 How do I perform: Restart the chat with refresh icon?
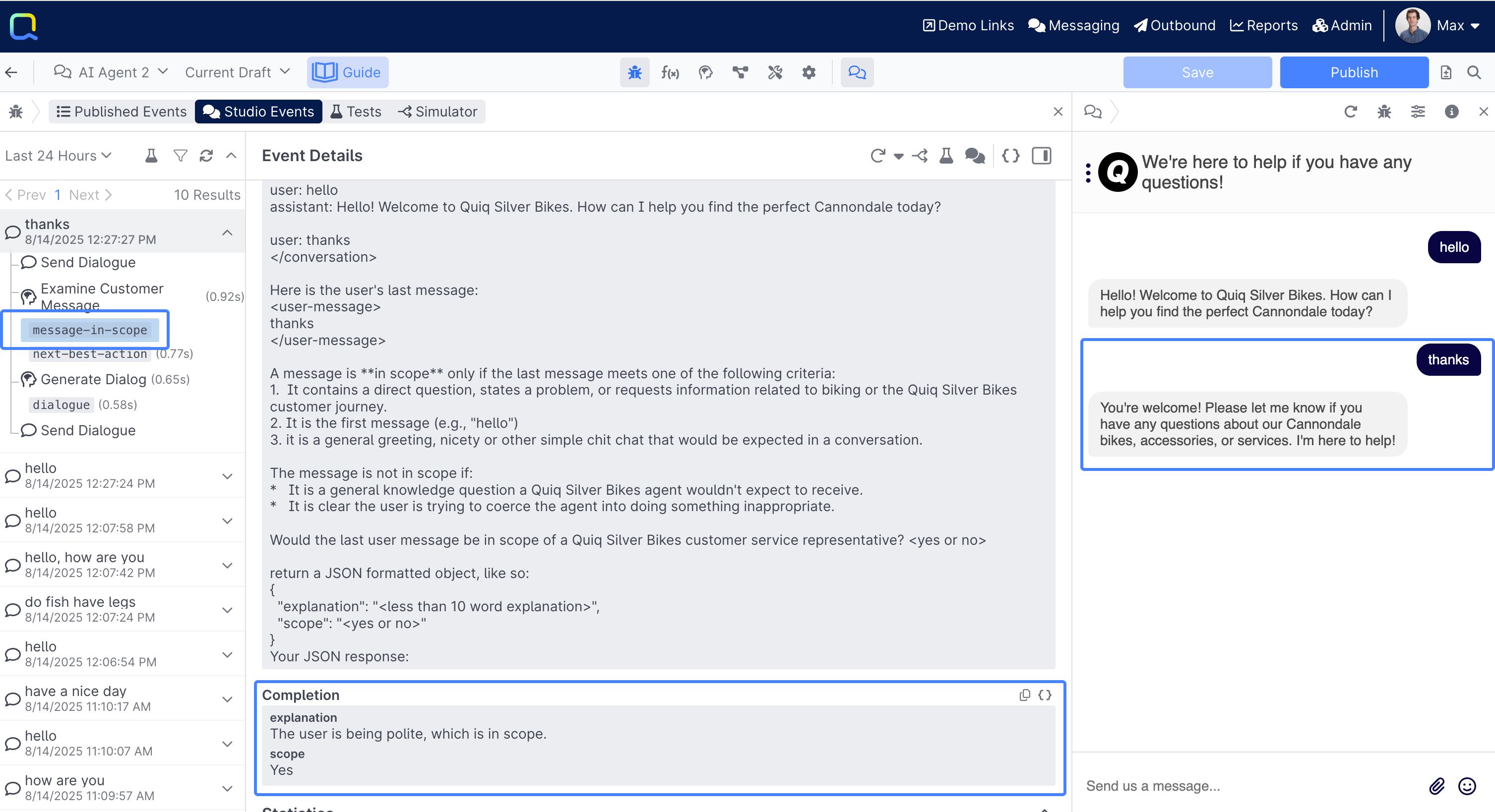pos(1351,112)
